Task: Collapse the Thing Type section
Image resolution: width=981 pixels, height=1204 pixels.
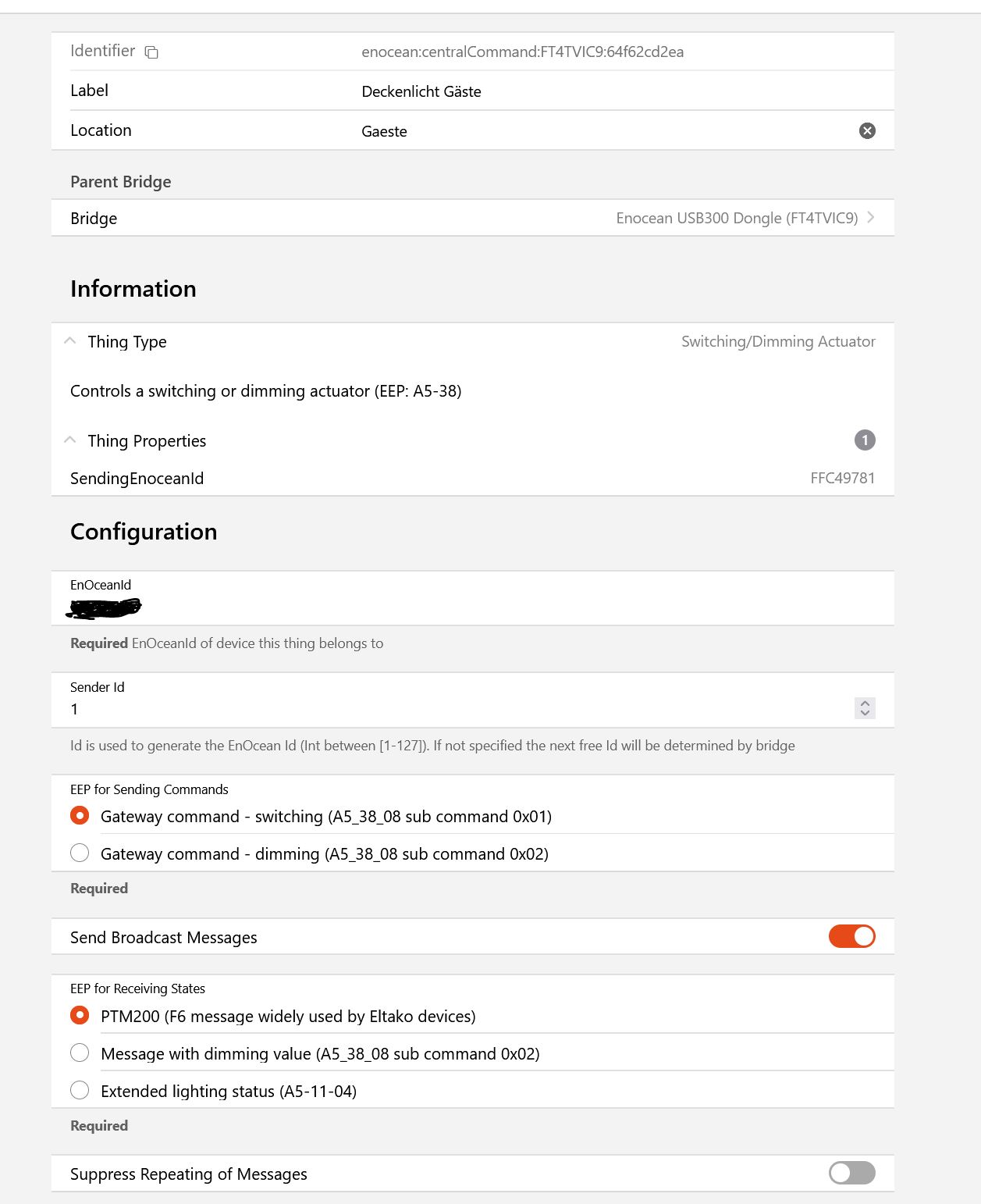Action: (x=70, y=341)
